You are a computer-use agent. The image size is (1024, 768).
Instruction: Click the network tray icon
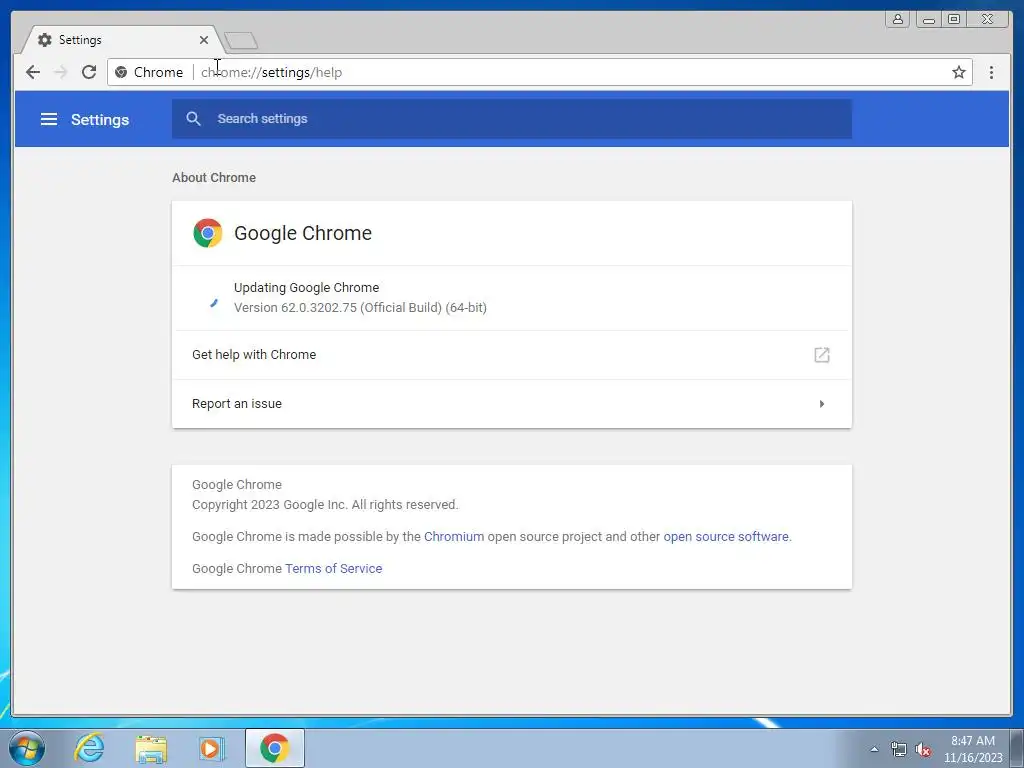[899, 749]
